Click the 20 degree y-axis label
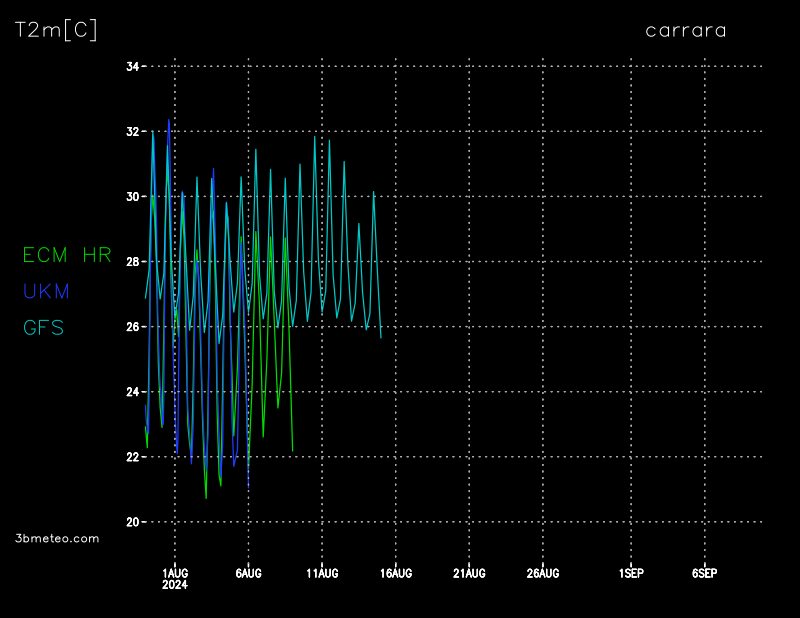The height and width of the screenshot is (618, 800). pos(132,522)
